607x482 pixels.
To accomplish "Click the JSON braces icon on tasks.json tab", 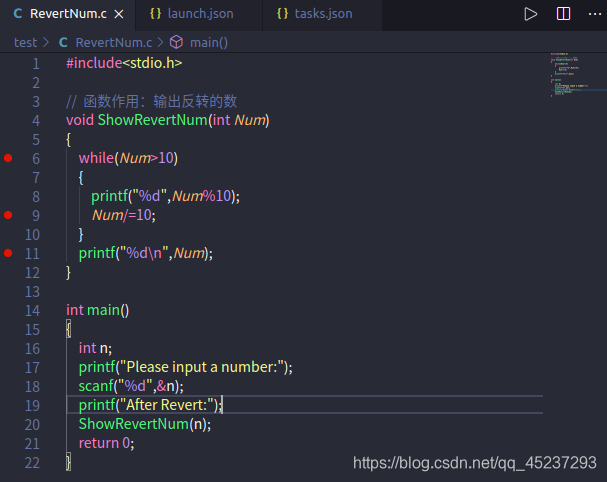I will [283, 14].
